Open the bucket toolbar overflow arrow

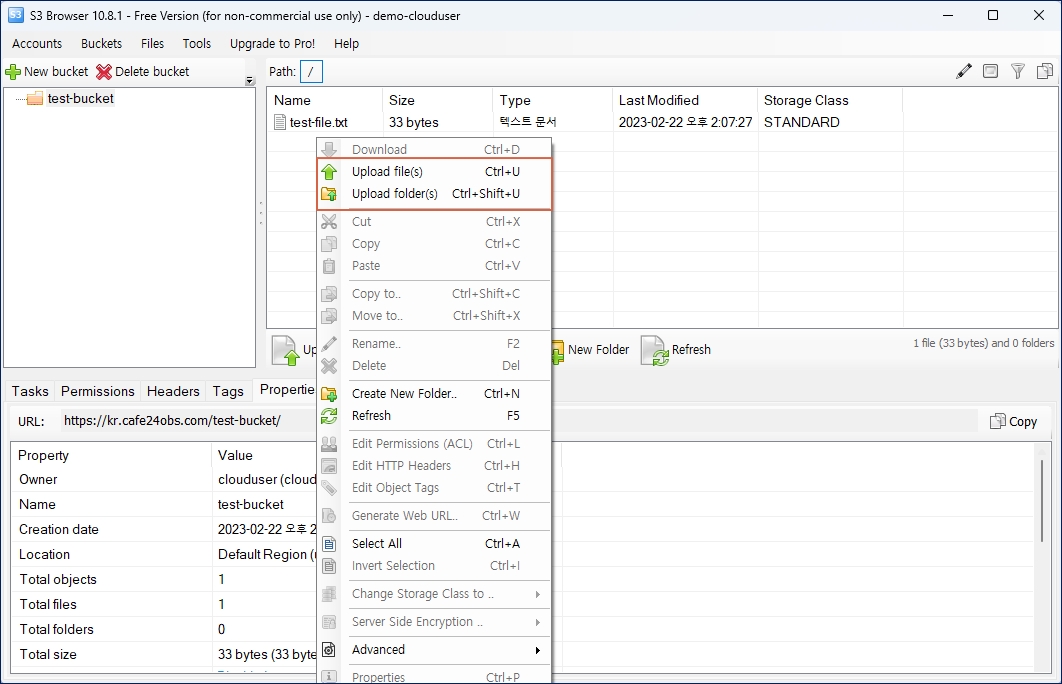click(250, 81)
